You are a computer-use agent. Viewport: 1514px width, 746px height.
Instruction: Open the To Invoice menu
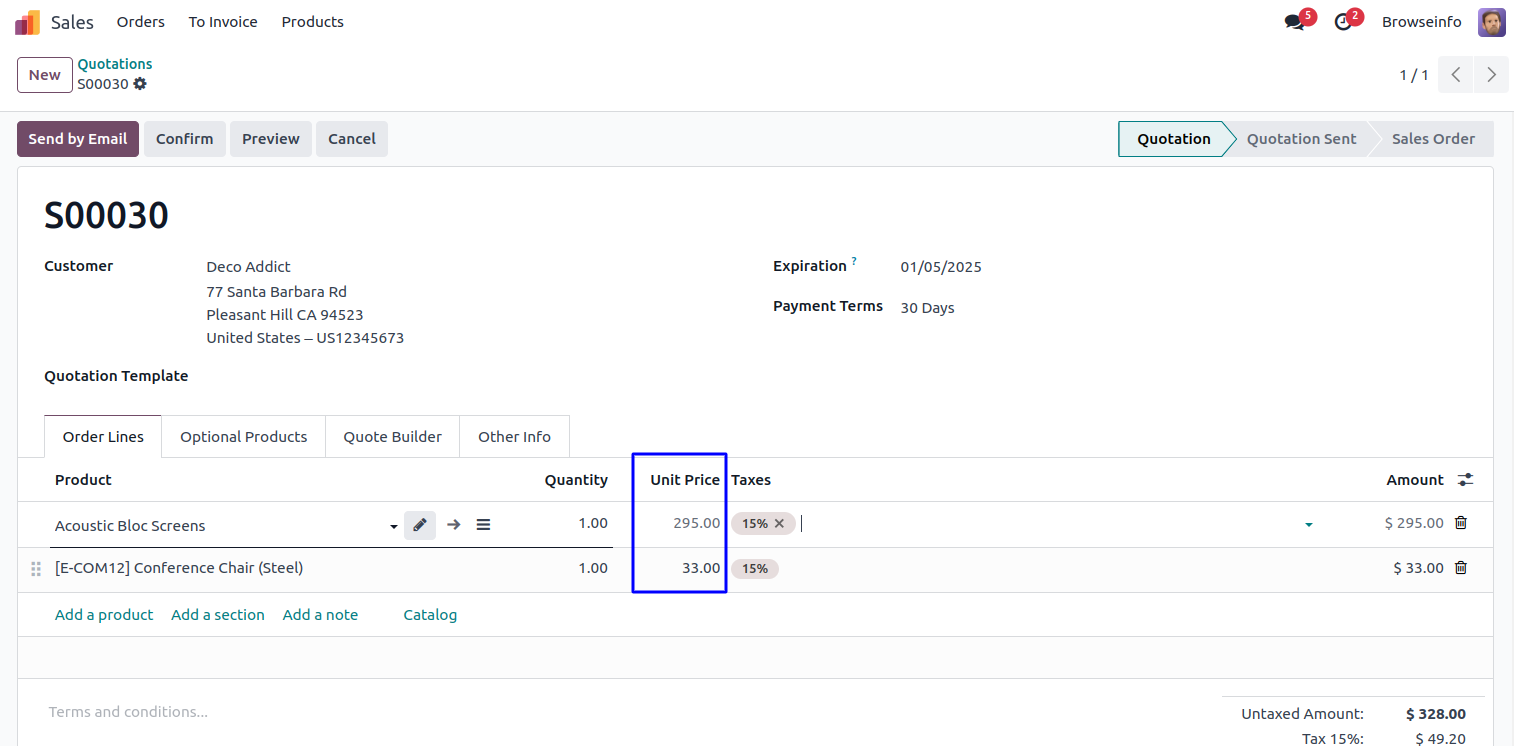coord(223,22)
